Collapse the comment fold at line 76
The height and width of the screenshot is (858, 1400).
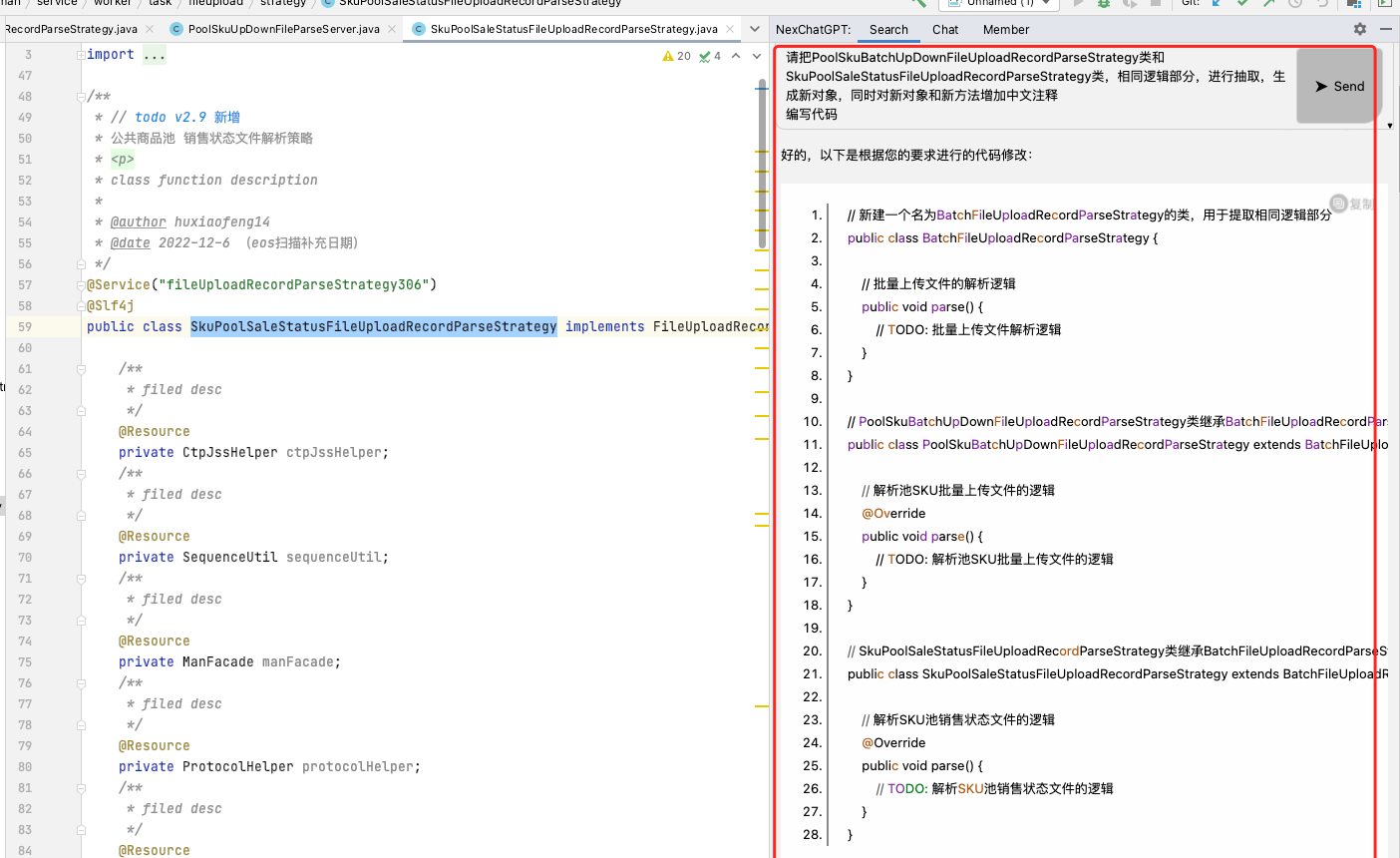coord(81,683)
